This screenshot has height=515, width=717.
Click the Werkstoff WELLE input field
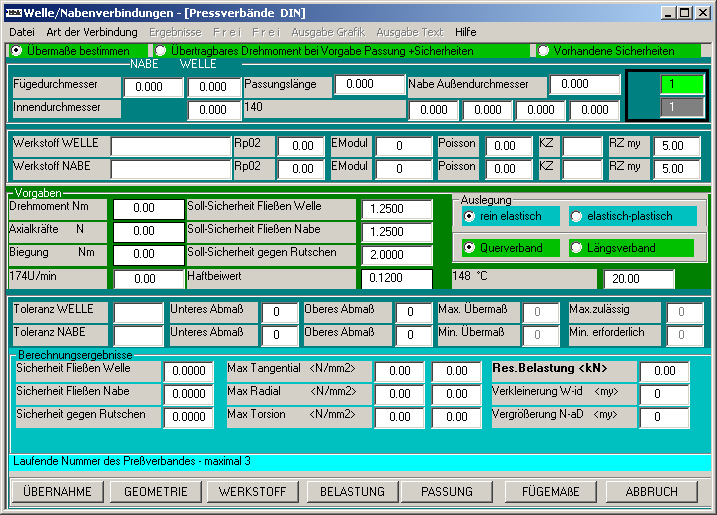[x=171, y=147]
